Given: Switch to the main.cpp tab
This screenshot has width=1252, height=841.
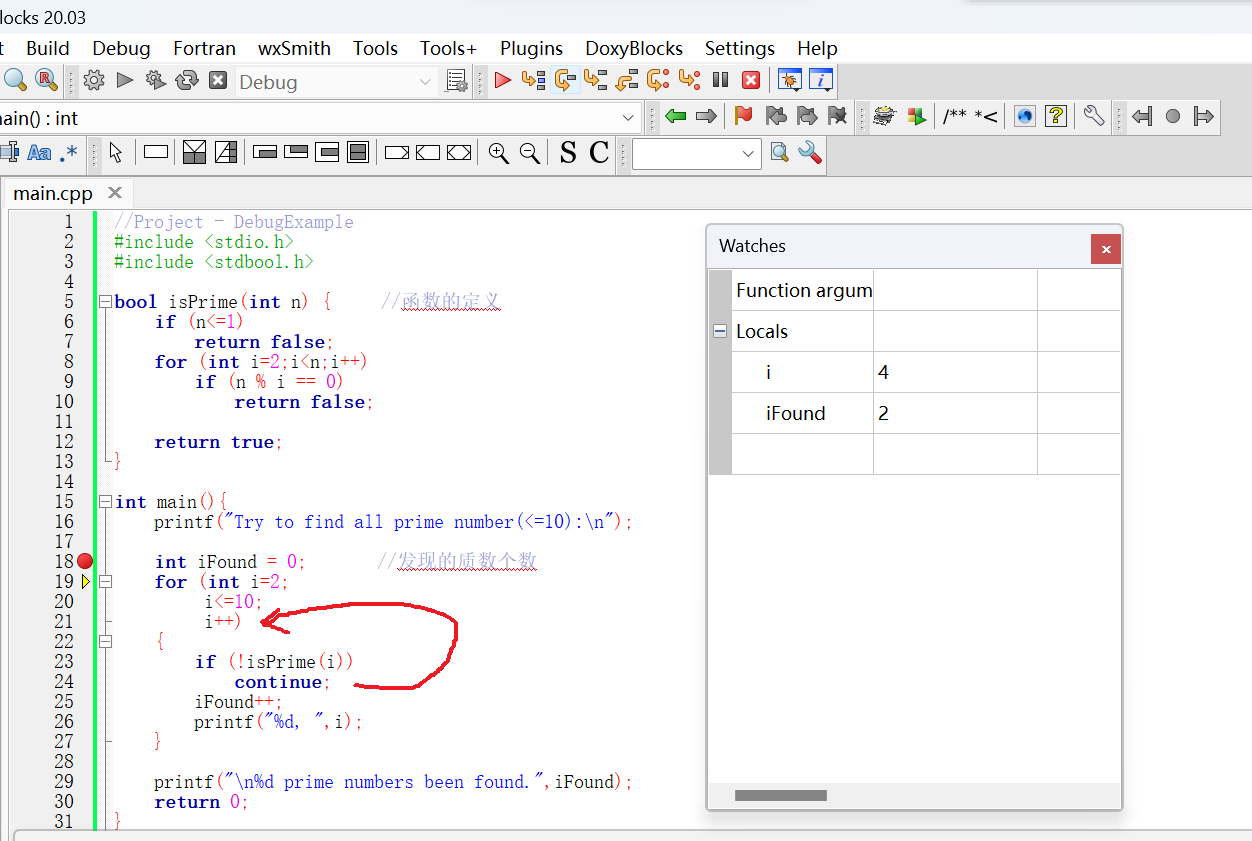Looking at the screenshot, I should click(x=53, y=193).
